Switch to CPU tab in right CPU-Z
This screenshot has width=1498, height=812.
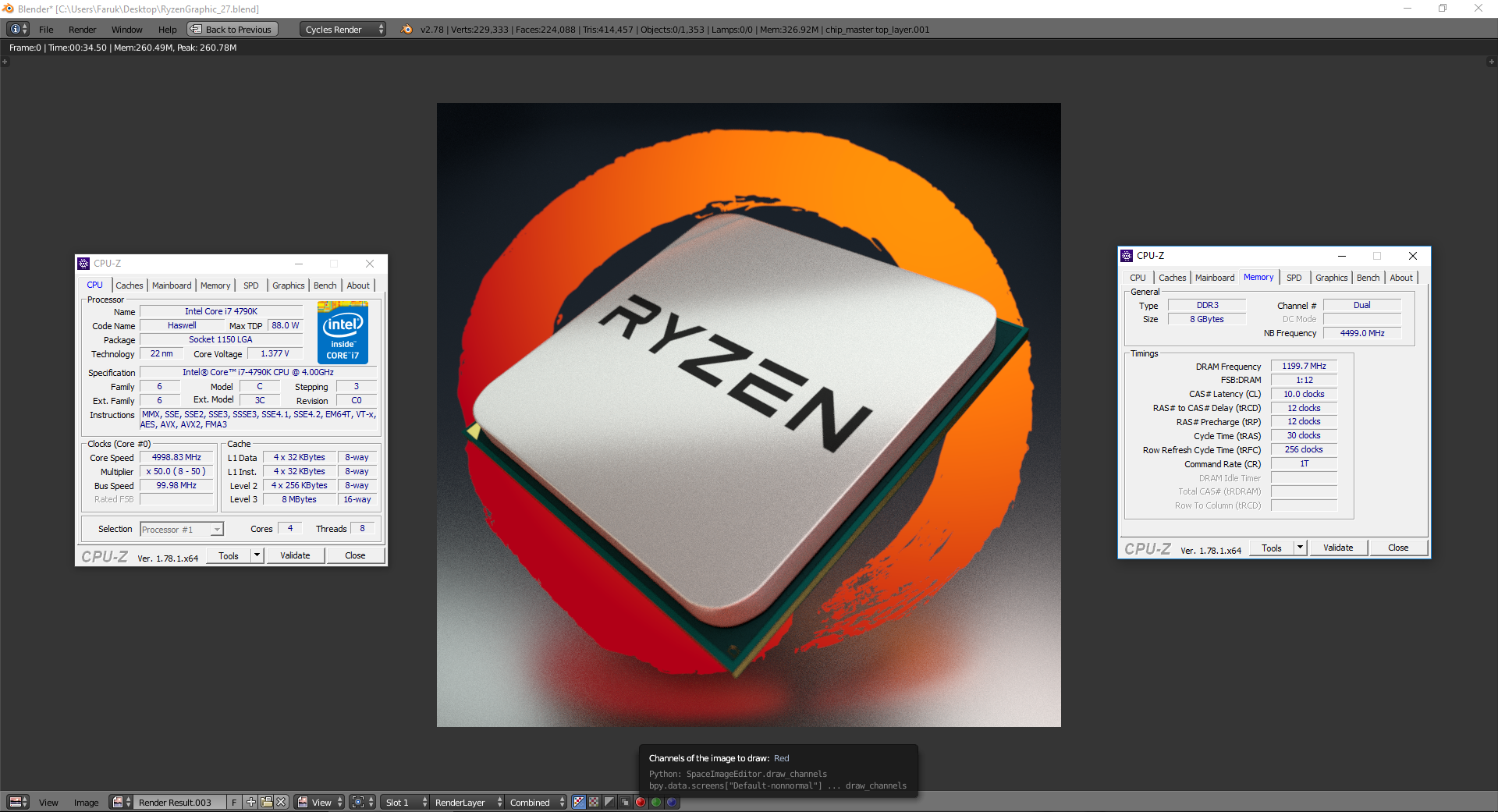[1138, 278]
